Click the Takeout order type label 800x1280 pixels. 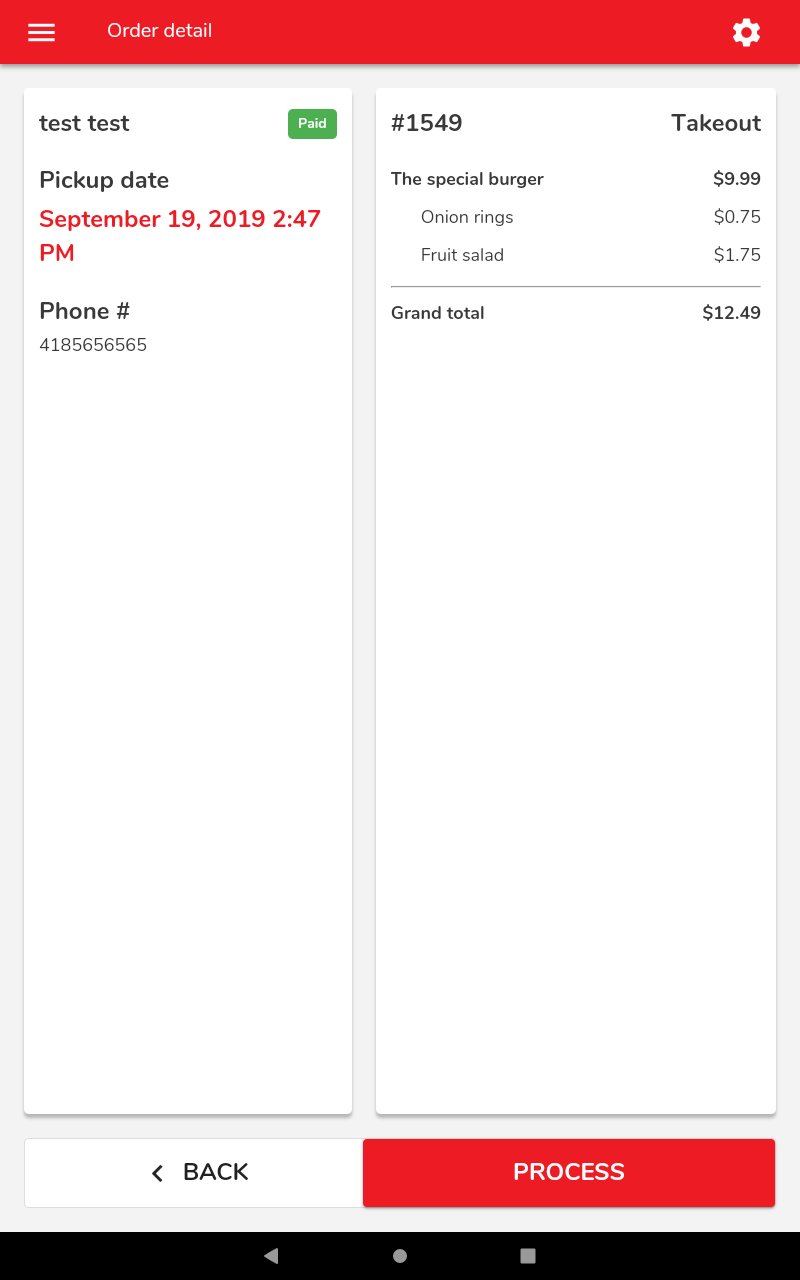pos(715,123)
